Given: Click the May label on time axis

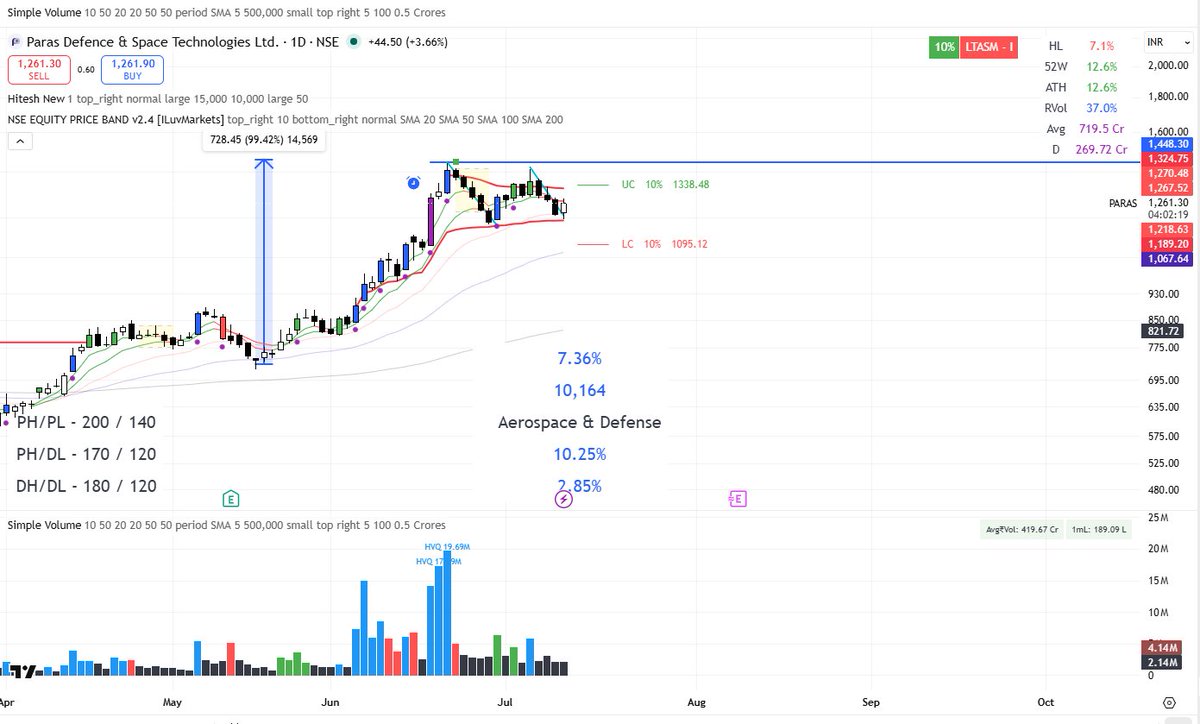Looking at the screenshot, I should point(173,703).
